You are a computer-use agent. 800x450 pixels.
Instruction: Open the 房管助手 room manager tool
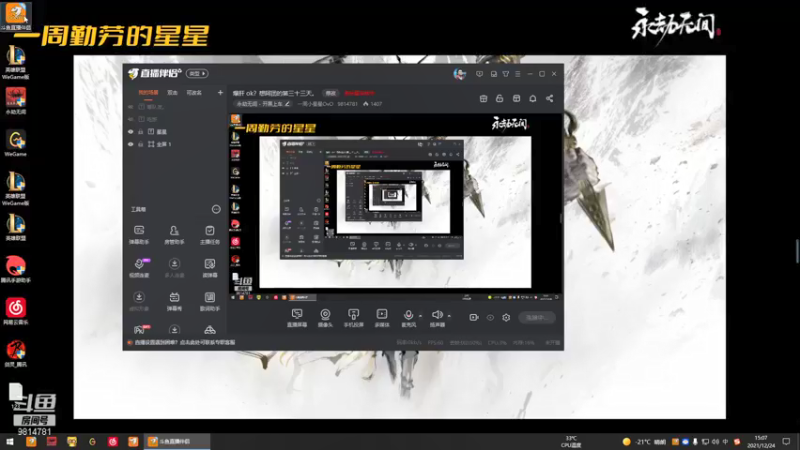pos(174,235)
